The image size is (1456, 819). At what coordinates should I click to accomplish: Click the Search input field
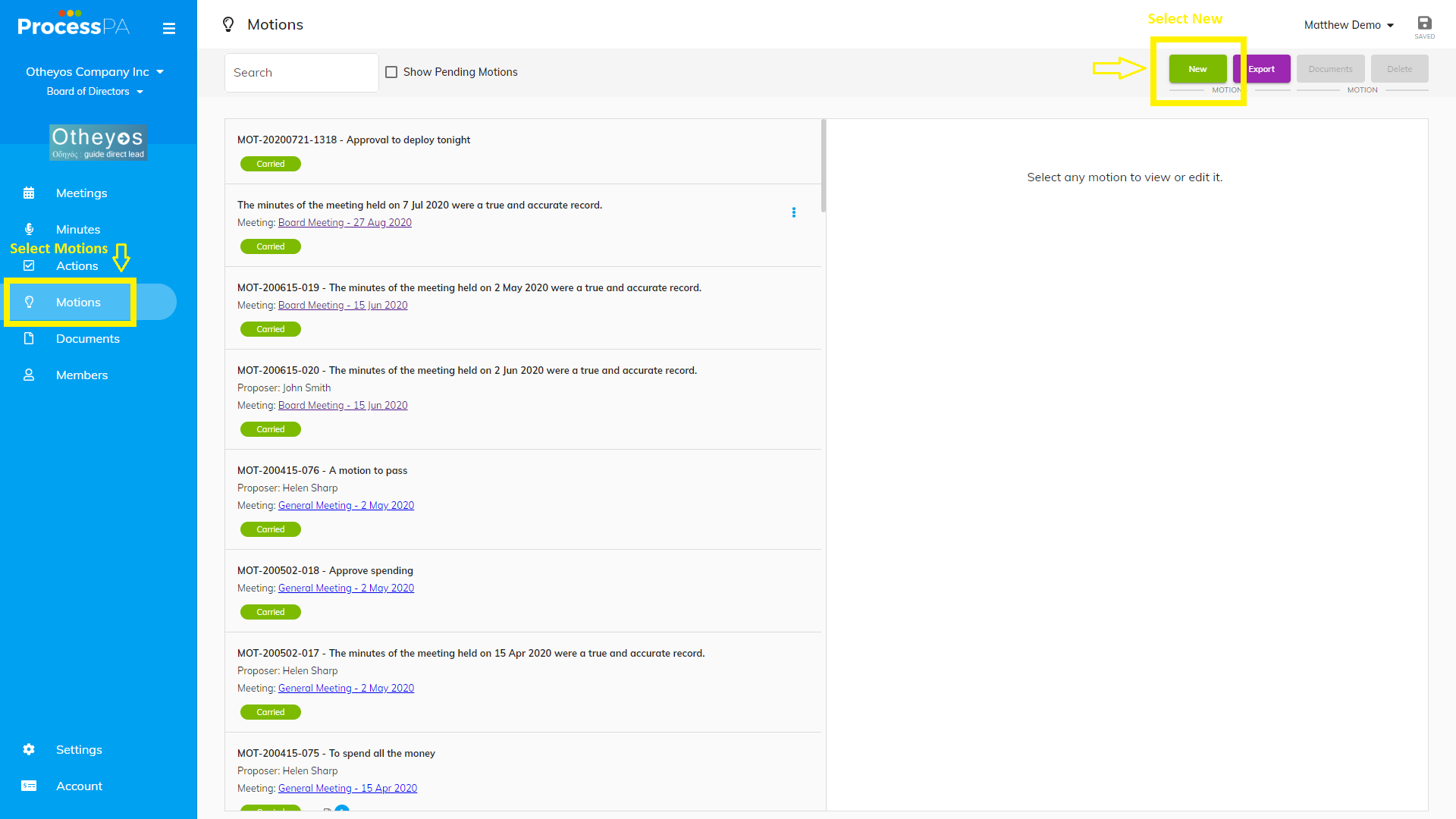coord(301,73)
